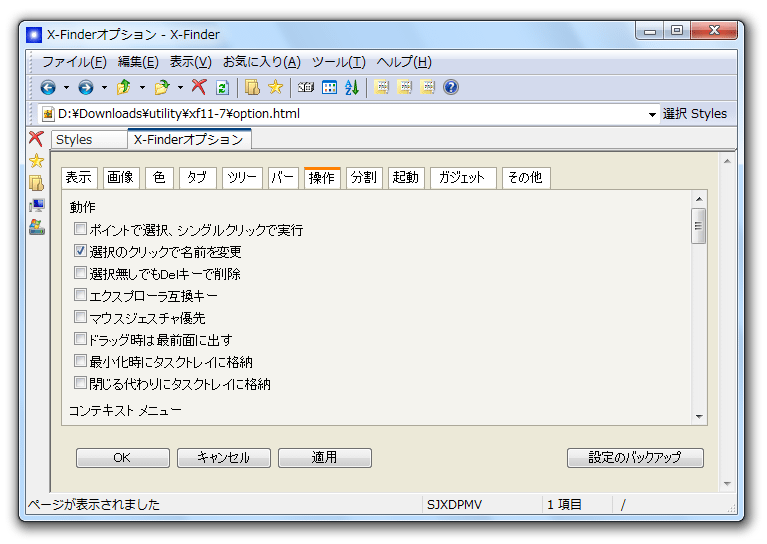The height and width of the screenshot is (544, 767).
Task: Click the first yellow note toolbar icon
Action: coord(382,87)
